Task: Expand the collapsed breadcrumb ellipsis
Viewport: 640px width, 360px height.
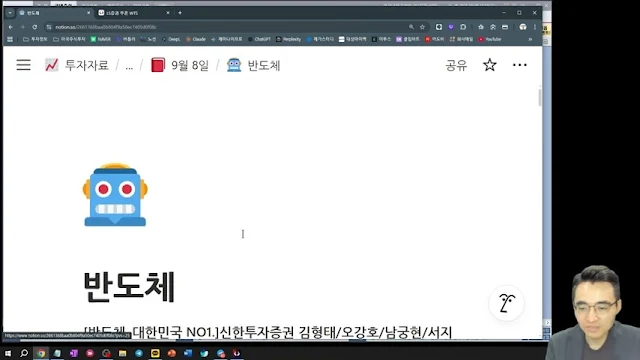Action: [x=129, y=65]
